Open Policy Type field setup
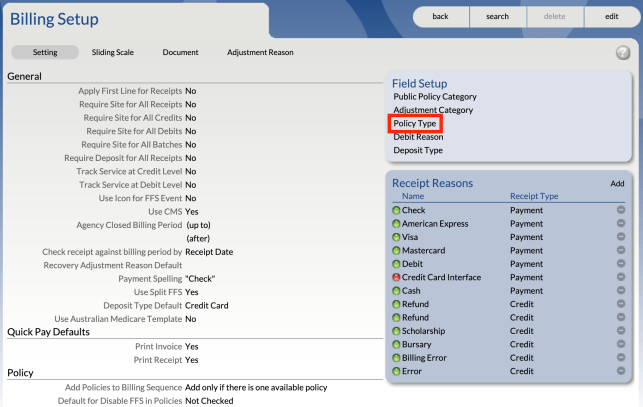Image resolution: width=643 pixels, height=407 pixels. (415, 123)
